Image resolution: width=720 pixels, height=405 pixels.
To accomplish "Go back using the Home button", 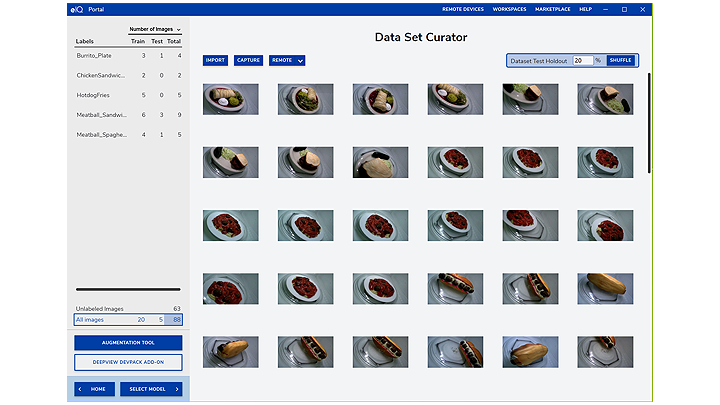I will 94,389.
